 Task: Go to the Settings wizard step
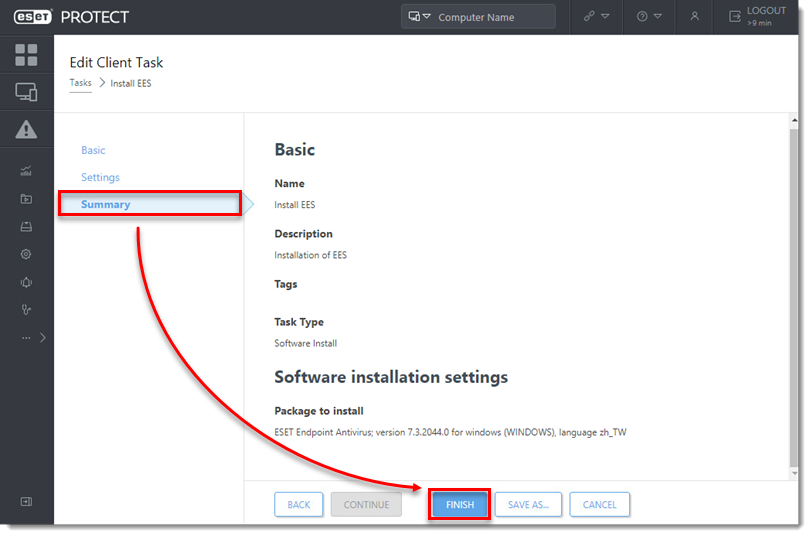tap(100, 177)
